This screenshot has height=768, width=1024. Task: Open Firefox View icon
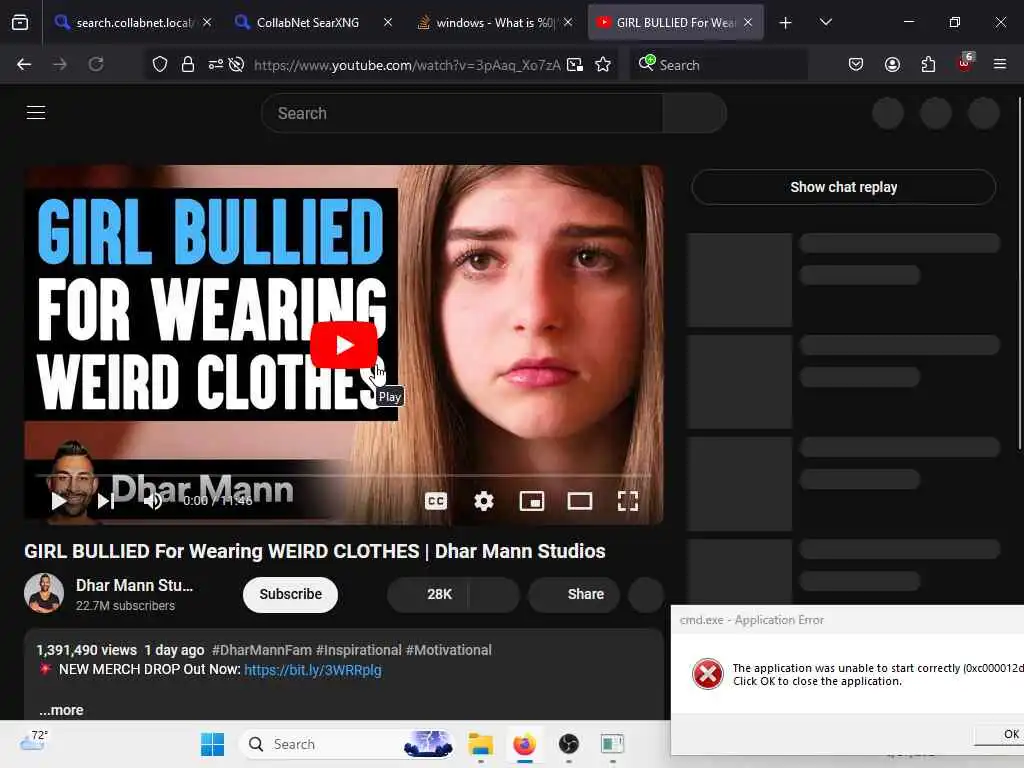click(20, 23)
